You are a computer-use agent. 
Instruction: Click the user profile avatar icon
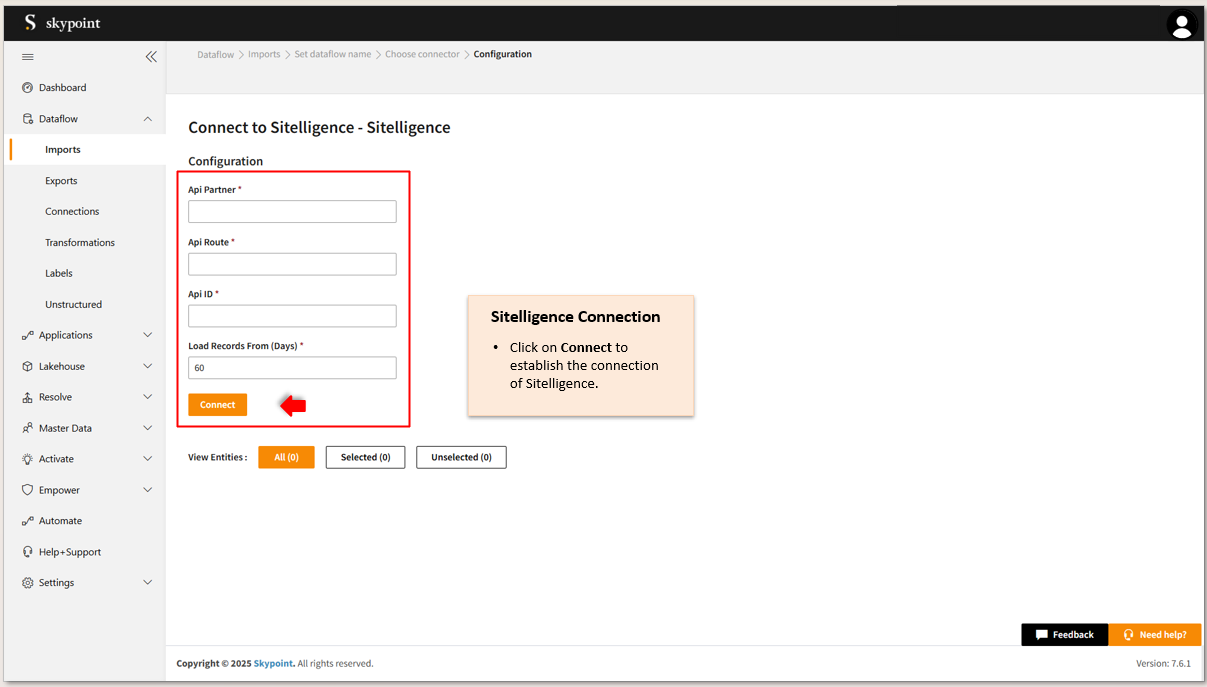click(1181, 25)
